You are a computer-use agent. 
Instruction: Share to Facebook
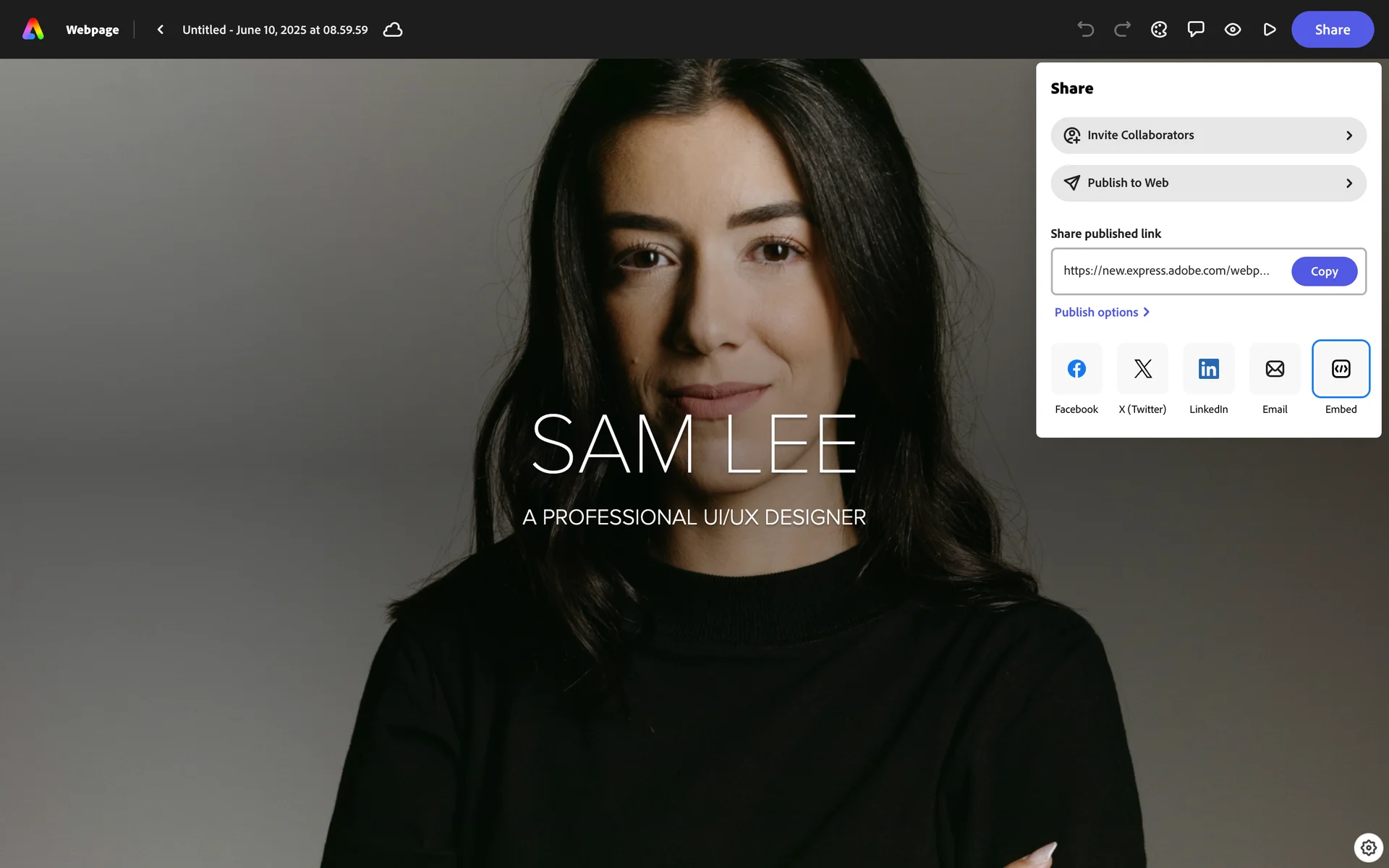click(x=1076, y=369)
